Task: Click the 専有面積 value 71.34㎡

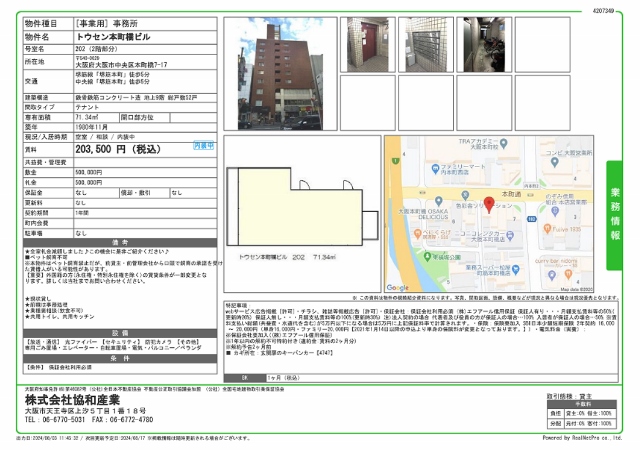Action: (x=87, y=117)
